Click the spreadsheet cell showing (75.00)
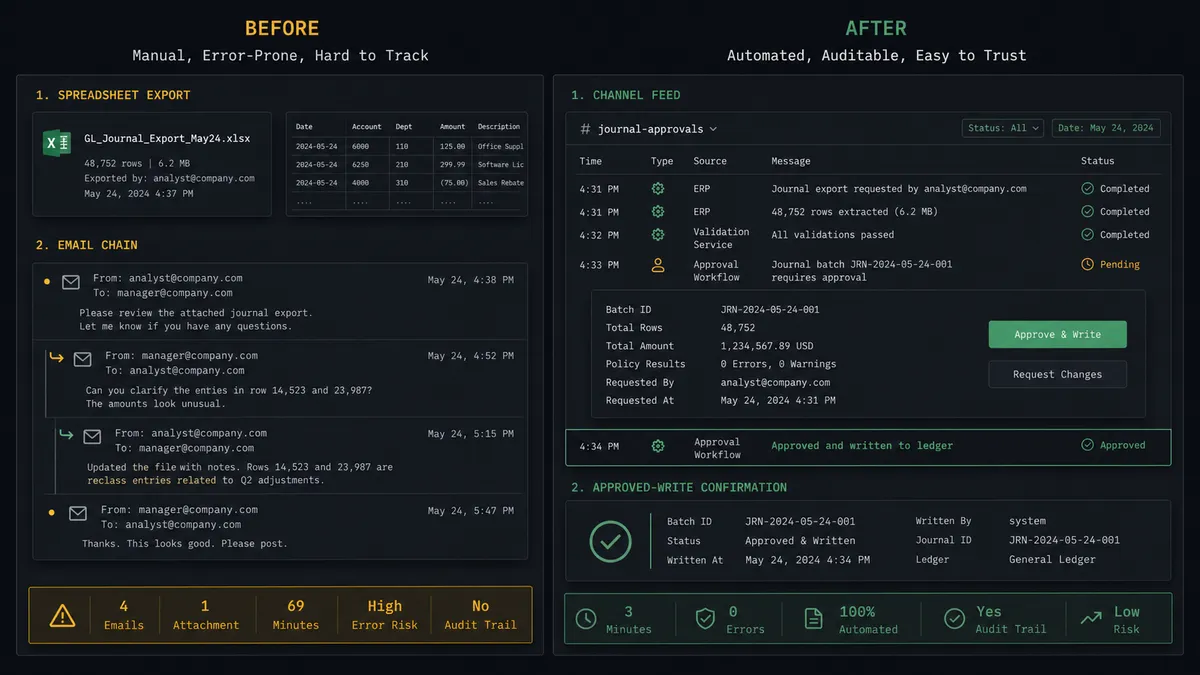The height and width of the screenshot is (675, 1200). [453, 183]
